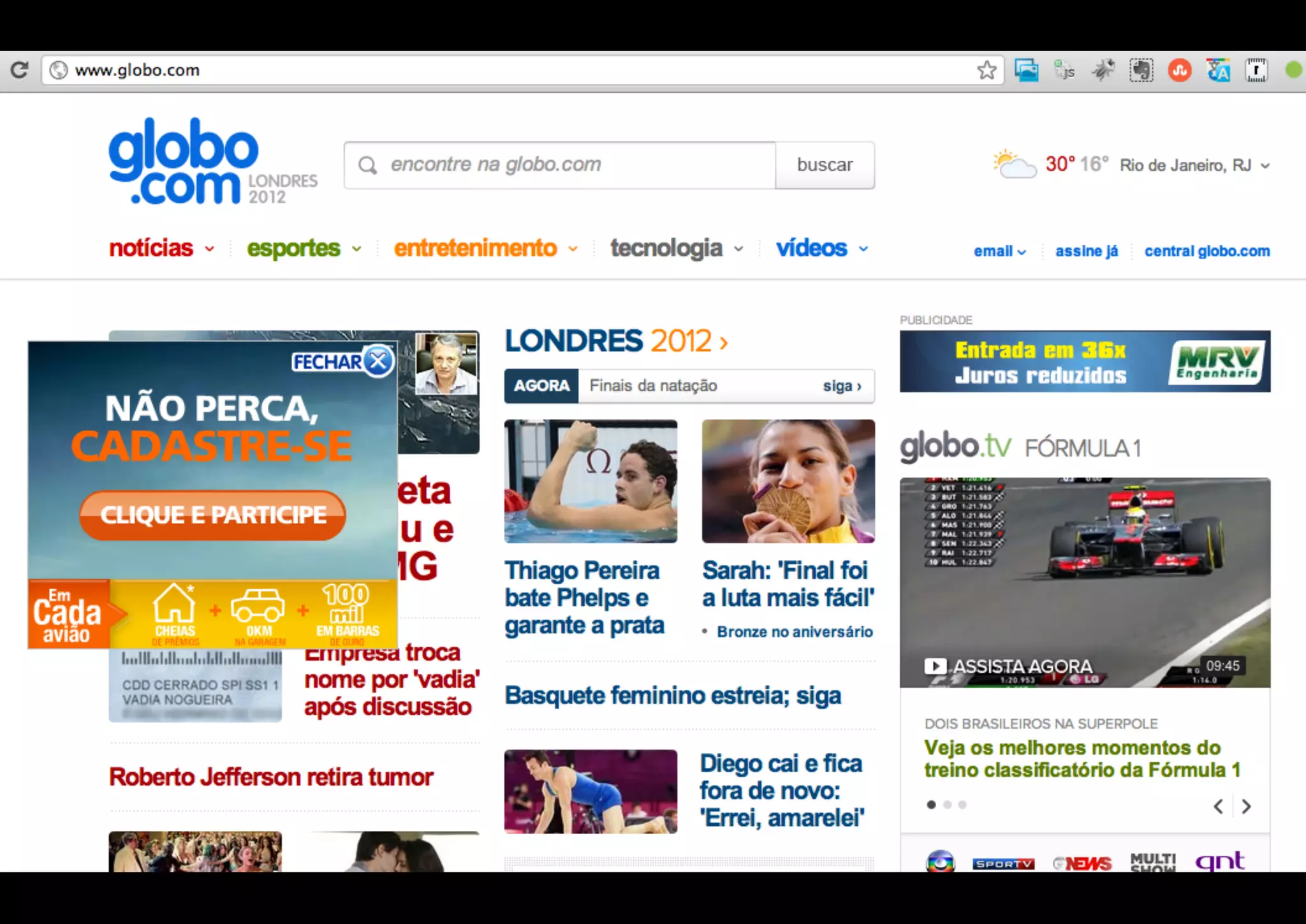This screenshot has width=1306, height=924.
Task: Go to next globo.tv carousel item
Action: [1247, 806]
